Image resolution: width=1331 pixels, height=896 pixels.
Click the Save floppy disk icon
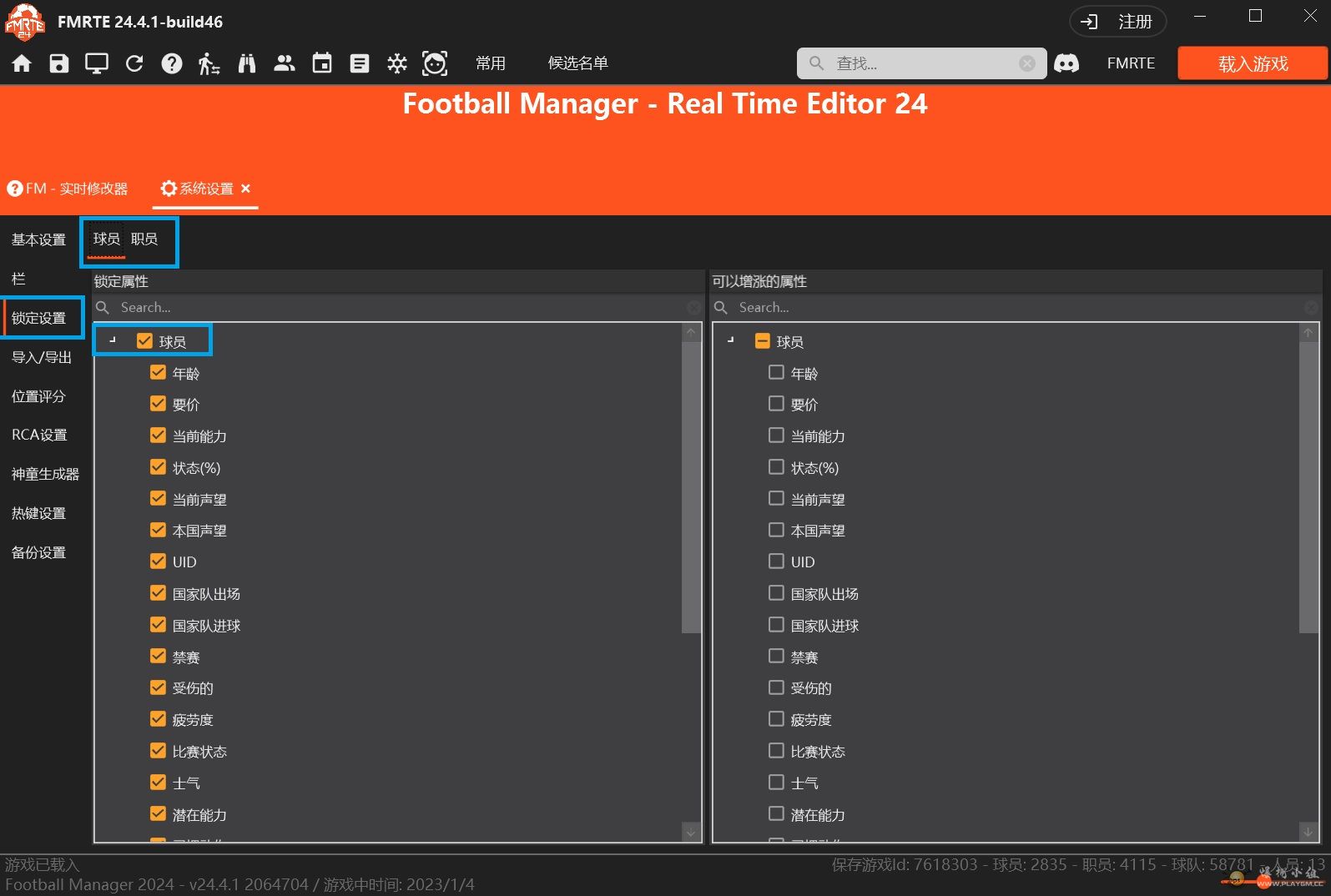point(59,63)
